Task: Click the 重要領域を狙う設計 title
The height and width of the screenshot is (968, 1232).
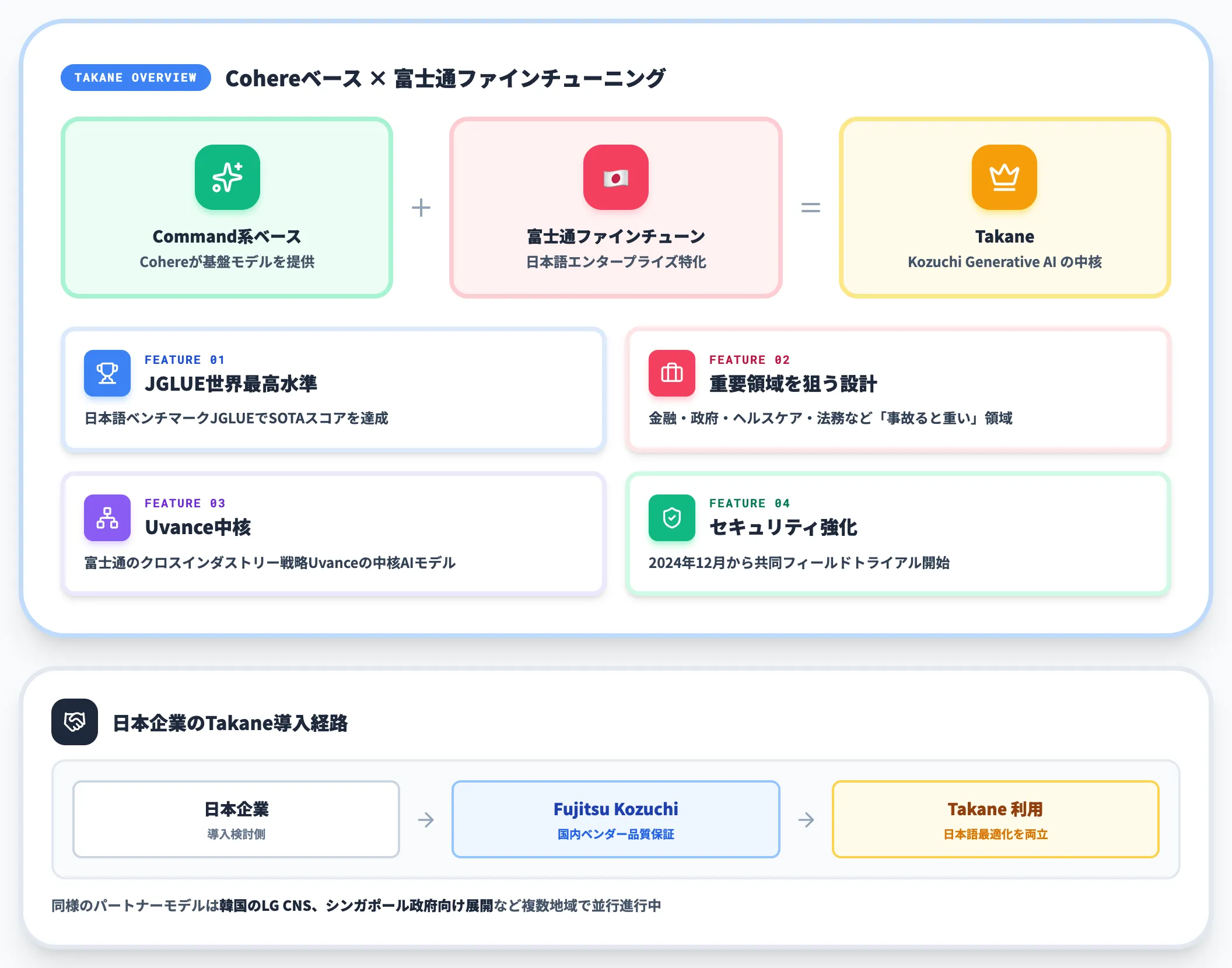Action: (793, 384)
